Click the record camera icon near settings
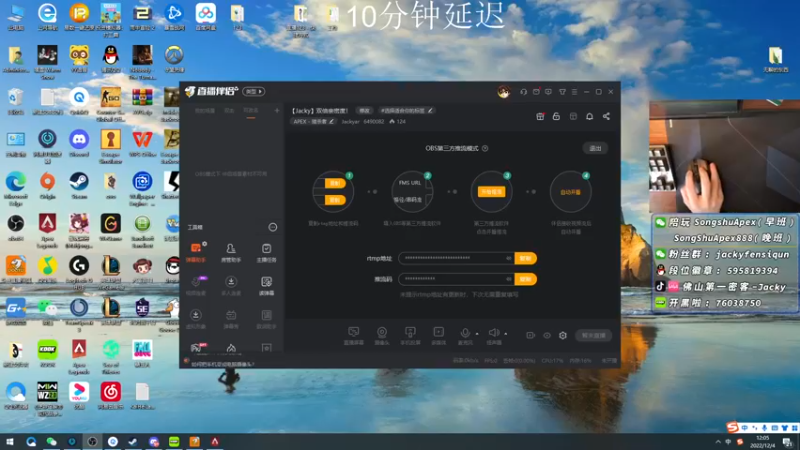The height and width of the screenshot is (450, 800). click(530, 335)
